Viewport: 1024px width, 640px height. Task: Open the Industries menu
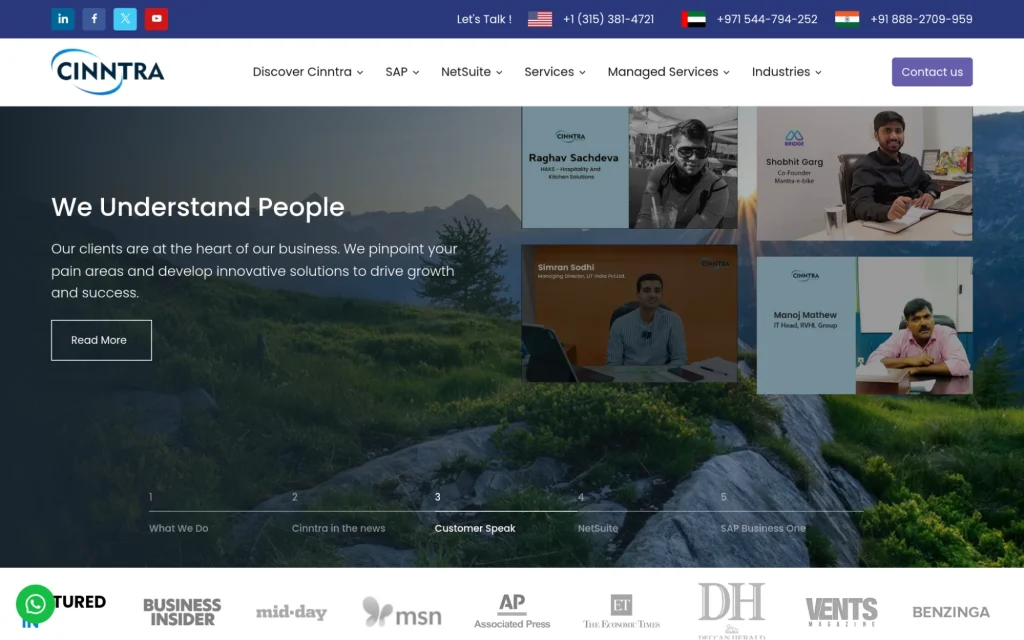point(786,72)
